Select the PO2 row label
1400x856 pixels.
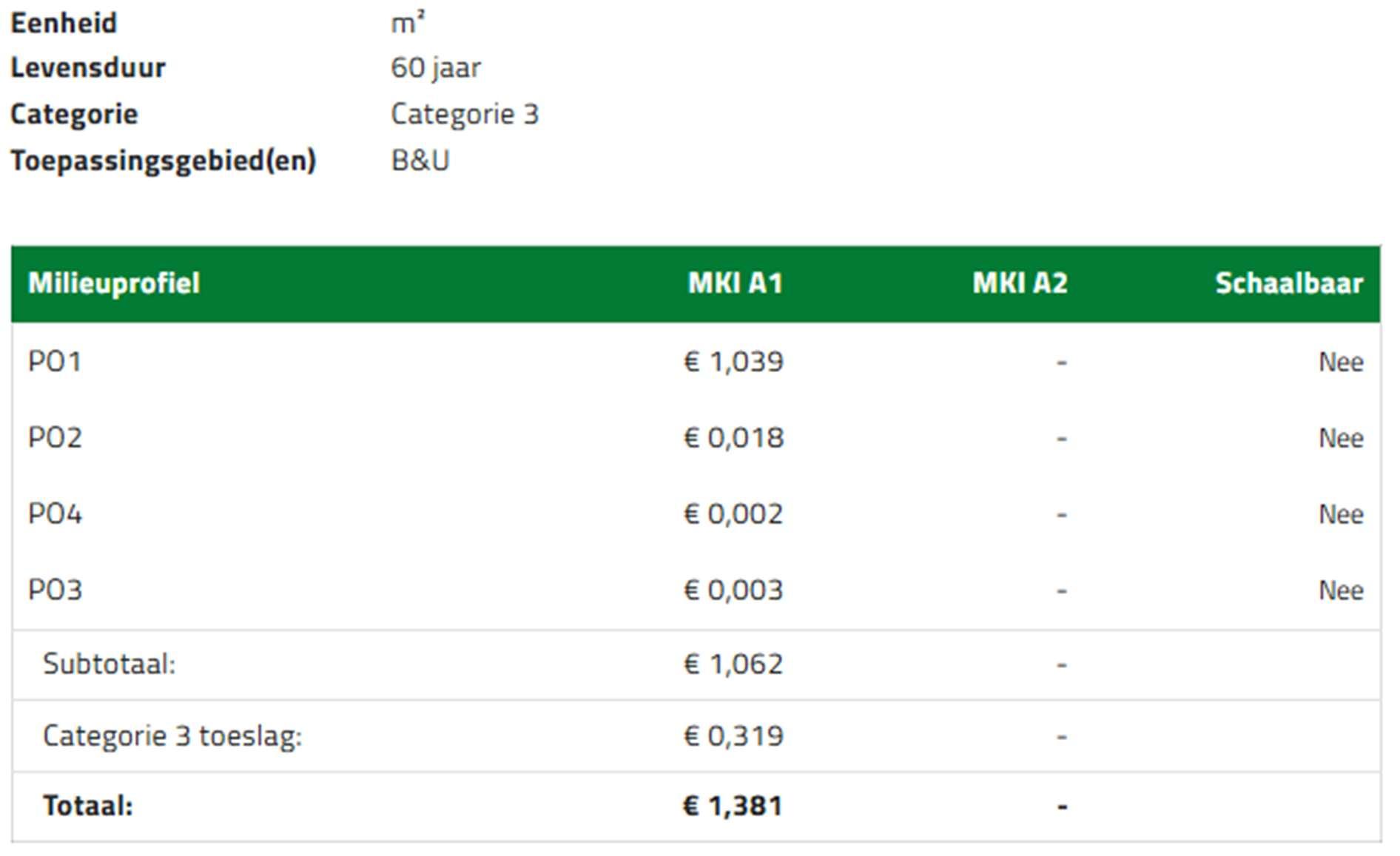55,438
